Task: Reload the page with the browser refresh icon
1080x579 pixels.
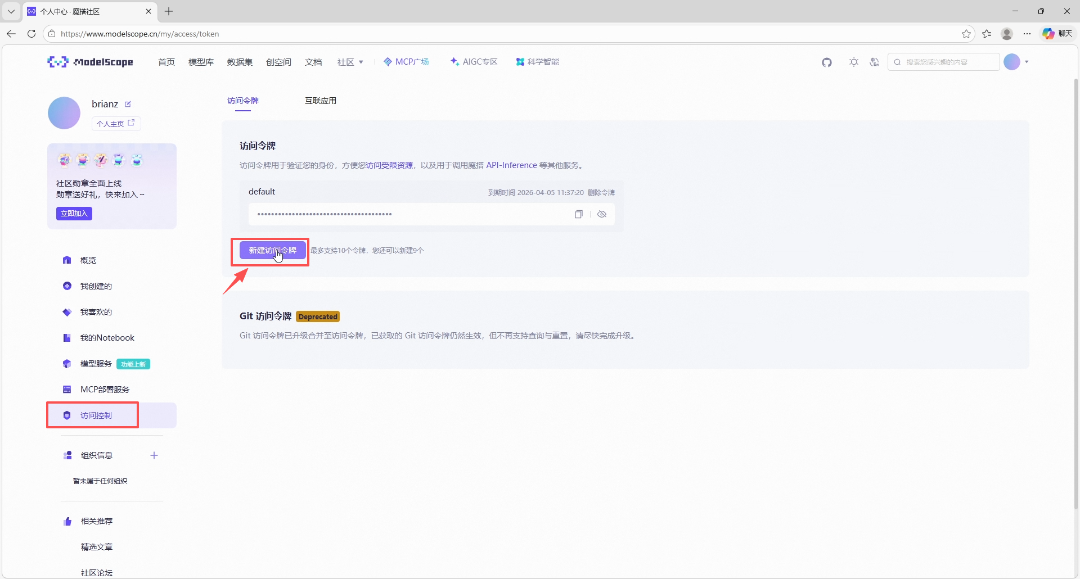Action: [31, 33]
